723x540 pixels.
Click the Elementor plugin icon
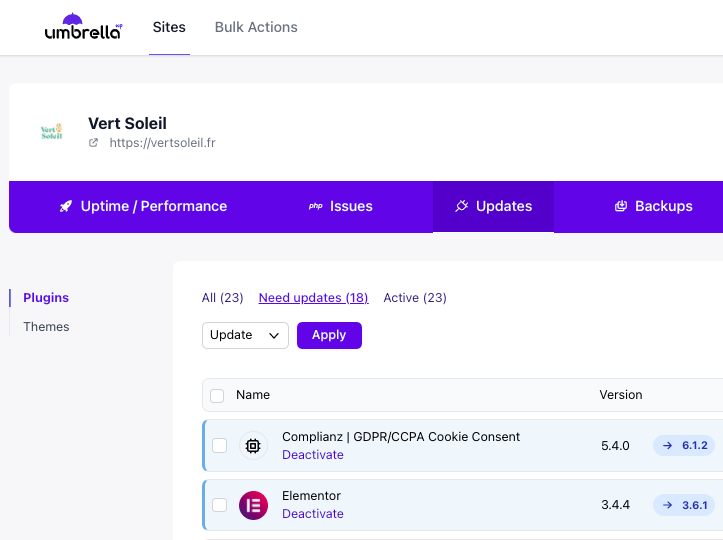pos(253,505)
